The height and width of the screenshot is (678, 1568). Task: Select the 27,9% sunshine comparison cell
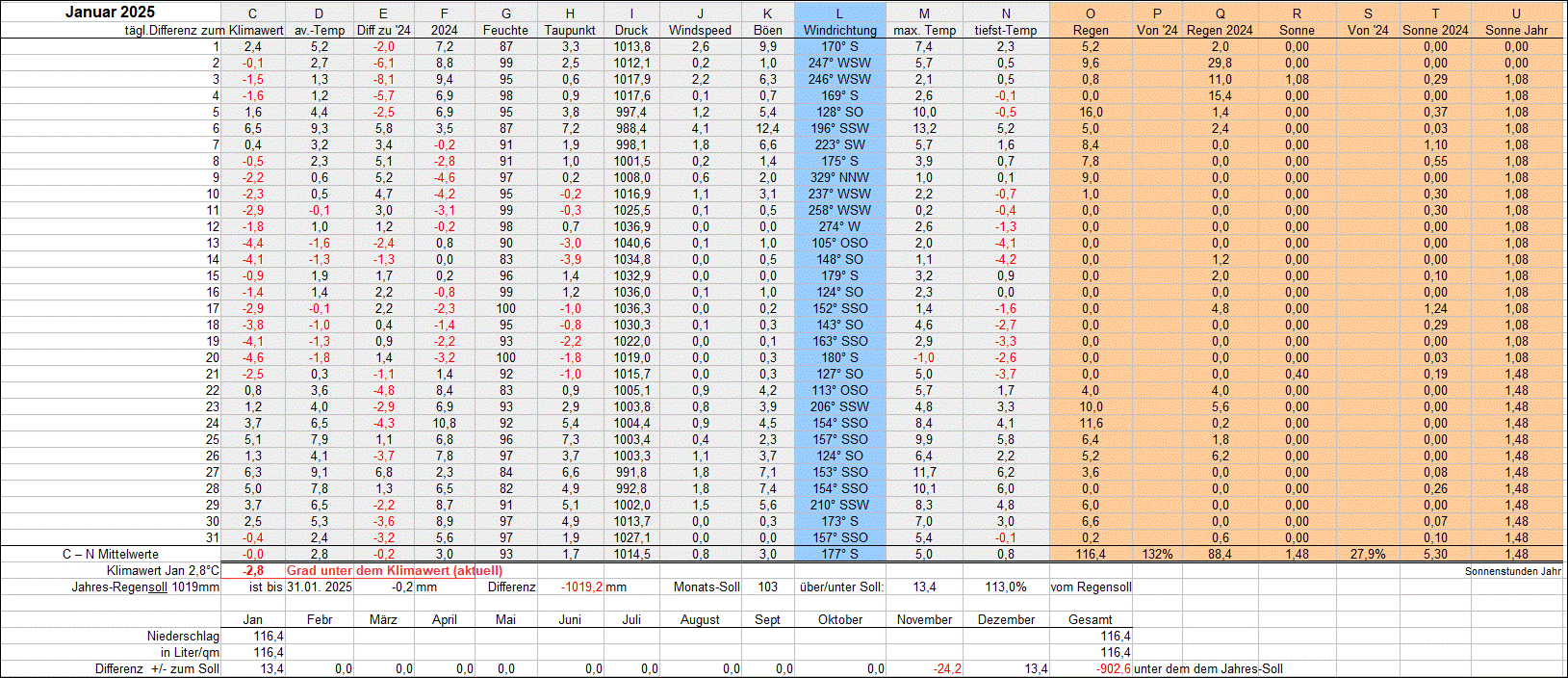tap(1368, 554)
